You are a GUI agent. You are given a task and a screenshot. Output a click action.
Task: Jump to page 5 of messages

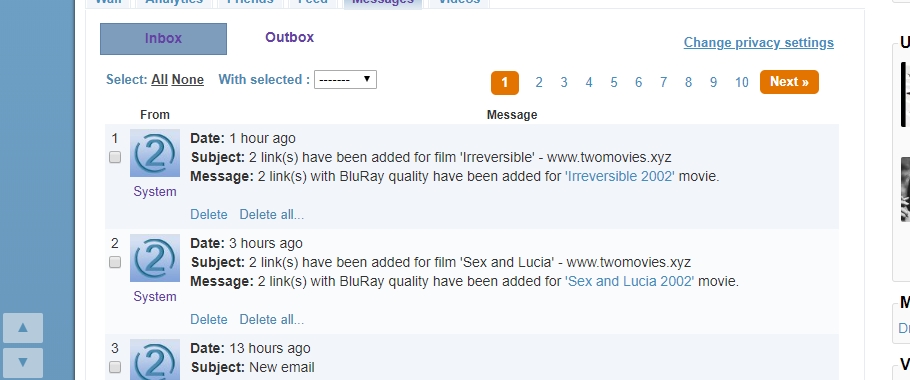click(613, 82)
